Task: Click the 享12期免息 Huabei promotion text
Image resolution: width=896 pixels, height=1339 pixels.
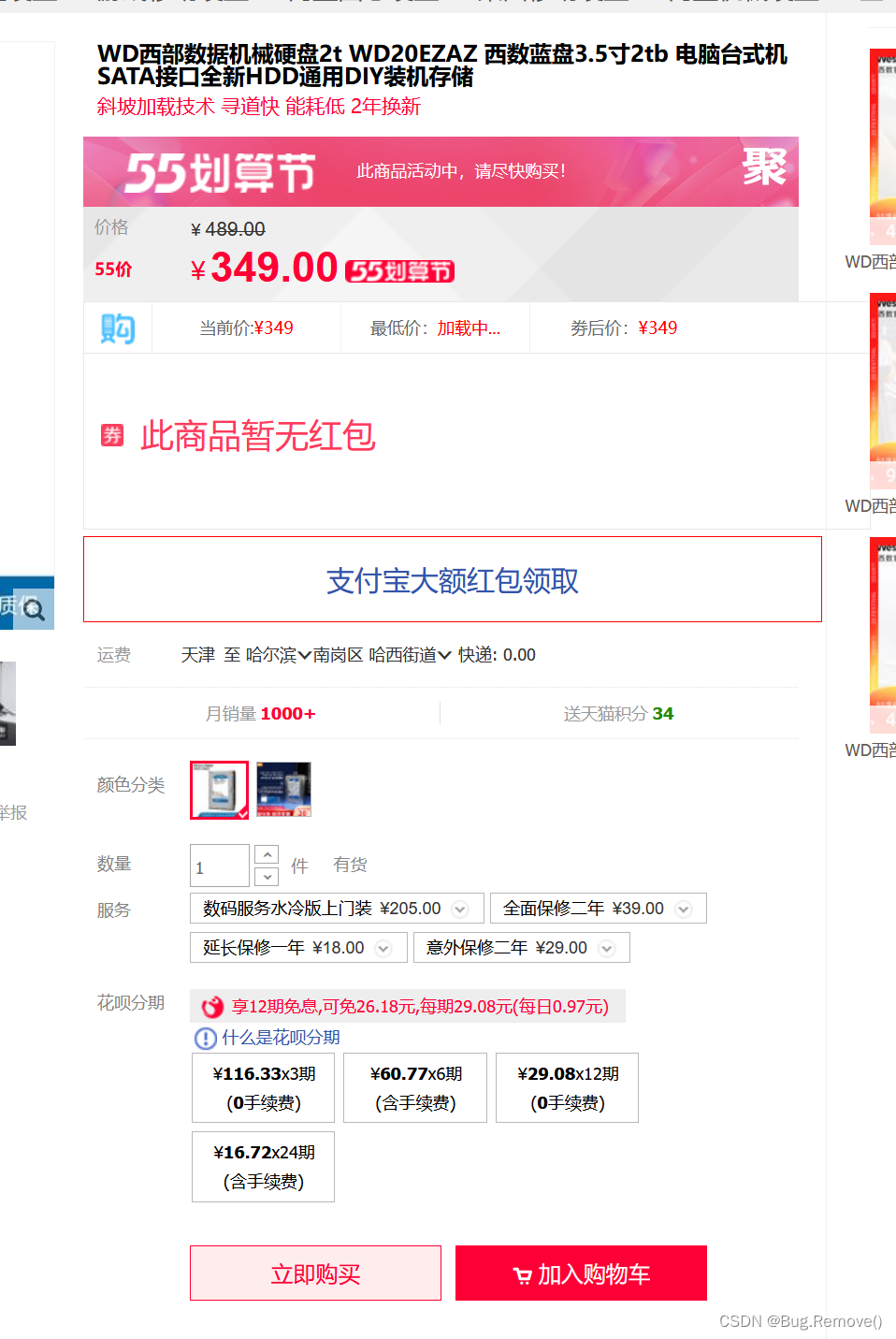Action: point(420,1007)
